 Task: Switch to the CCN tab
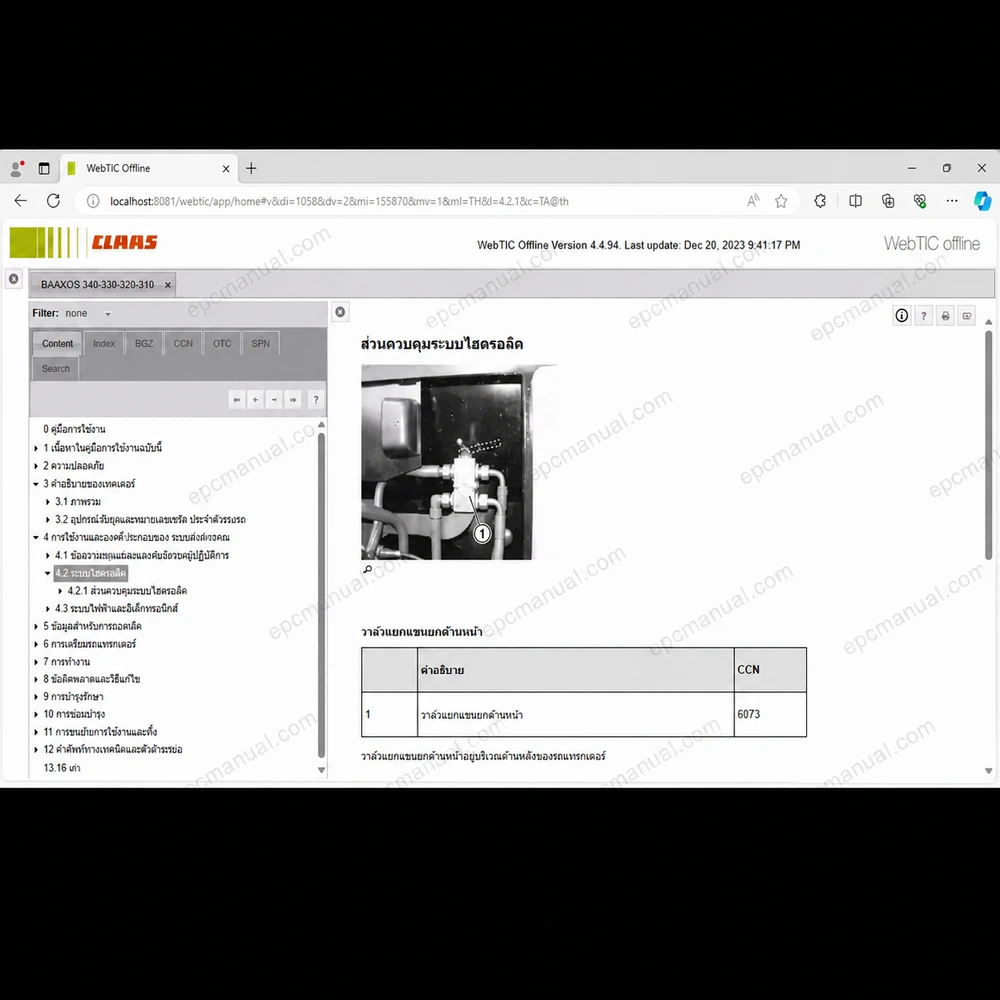pyautogui.click(x=183, y=344)
